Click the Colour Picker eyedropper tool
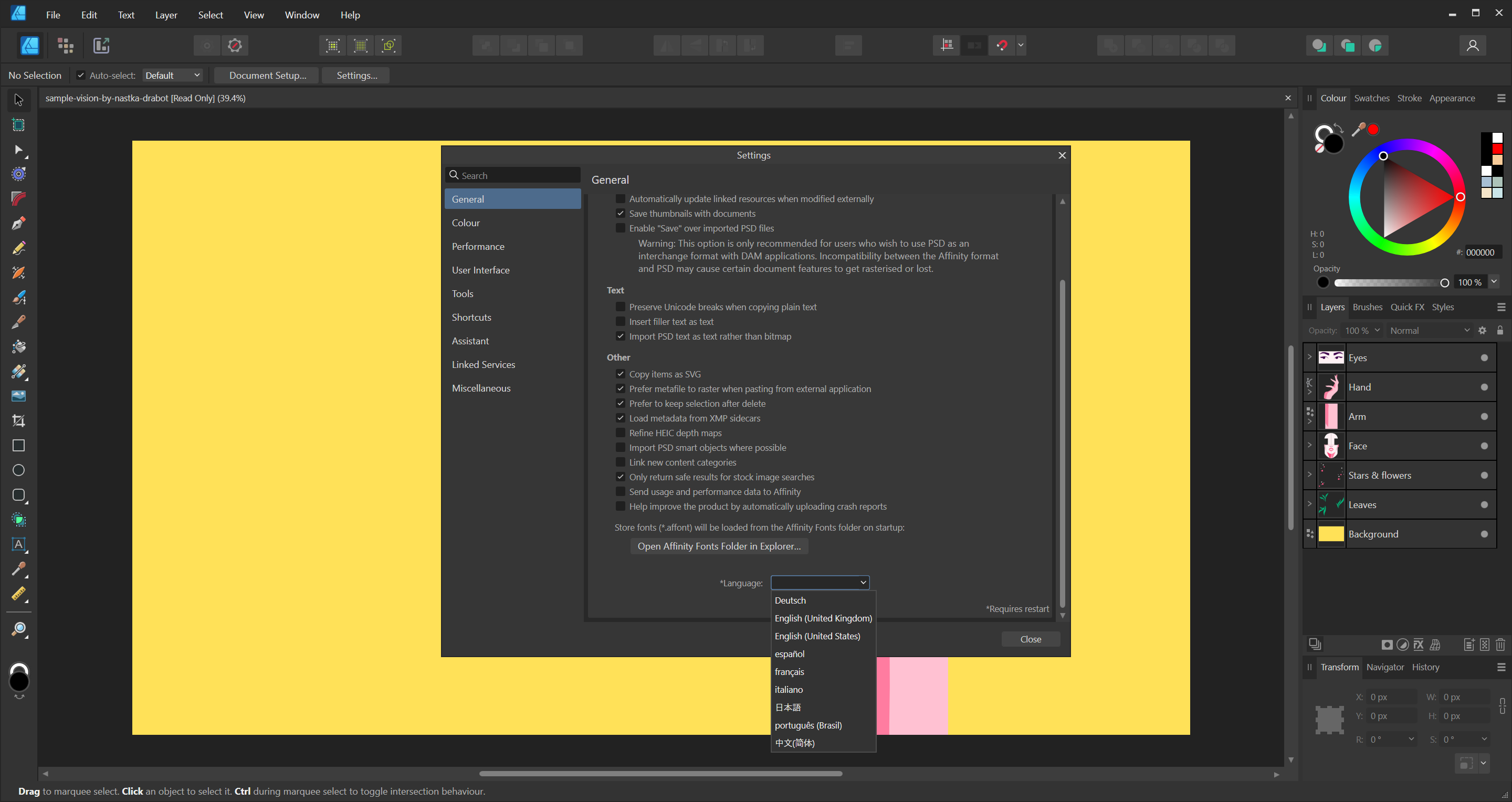The width and height of the screenshot is (1512, 802). 19,569
